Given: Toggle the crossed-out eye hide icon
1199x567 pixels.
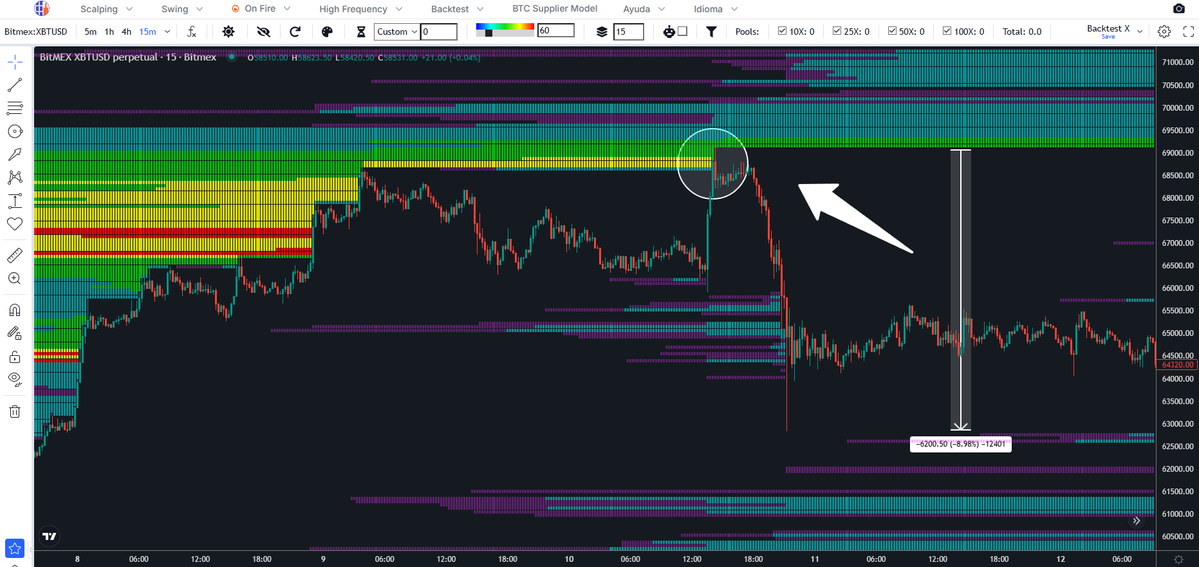Looking at the screenshot, I should coord(265,32).
